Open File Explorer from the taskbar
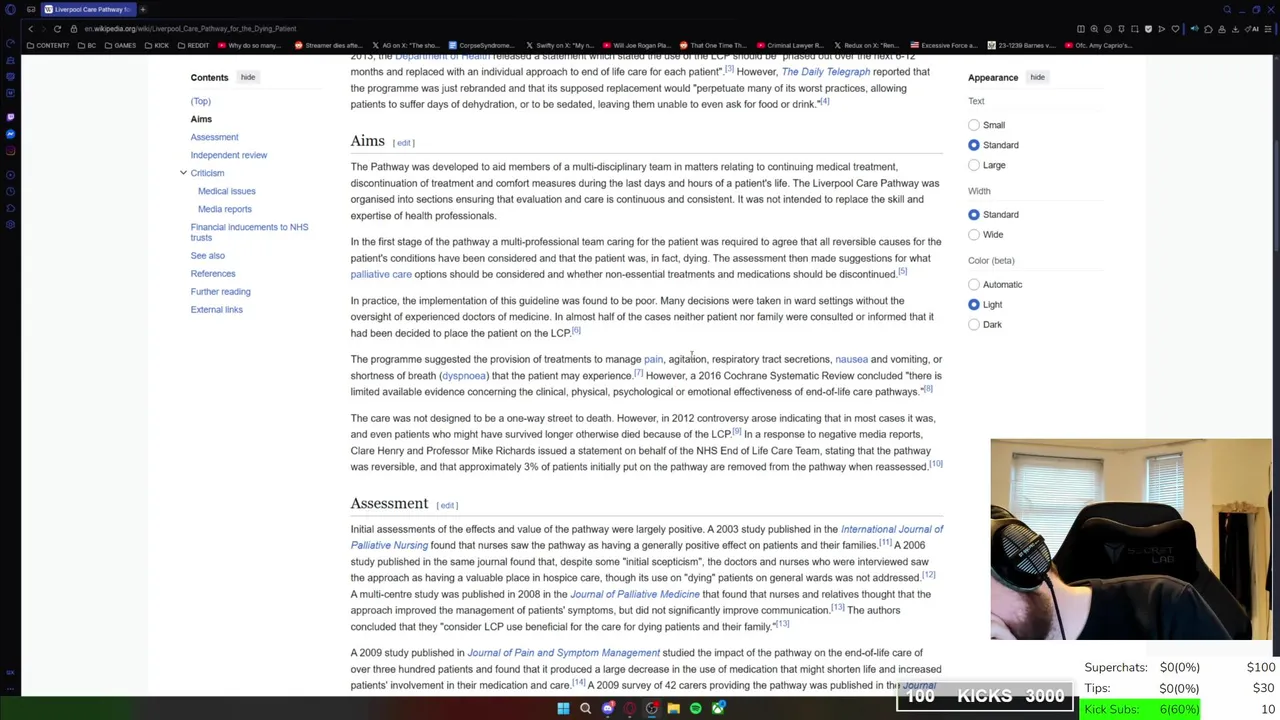1280x720 pixels. coord(674,709)
